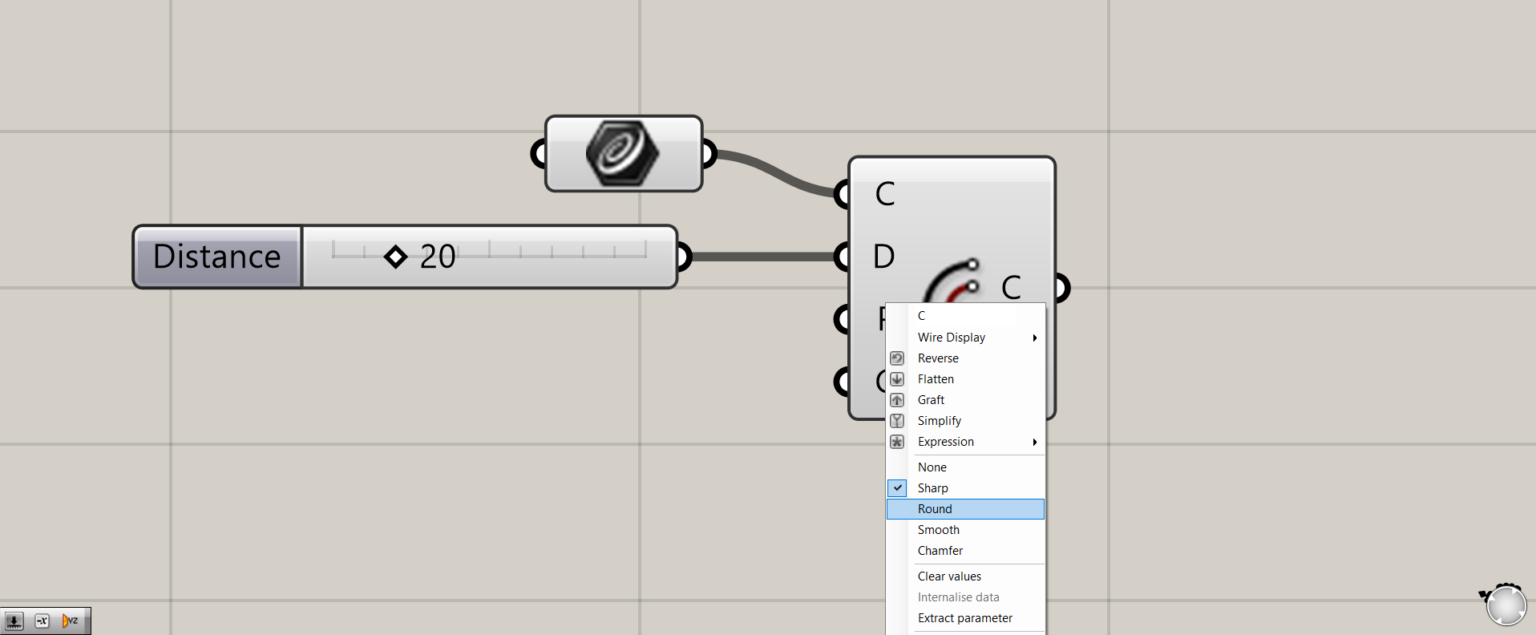Screen dimensions: 1536x635
Task: Select the hexagonal curve component icon
Action: 623,153
